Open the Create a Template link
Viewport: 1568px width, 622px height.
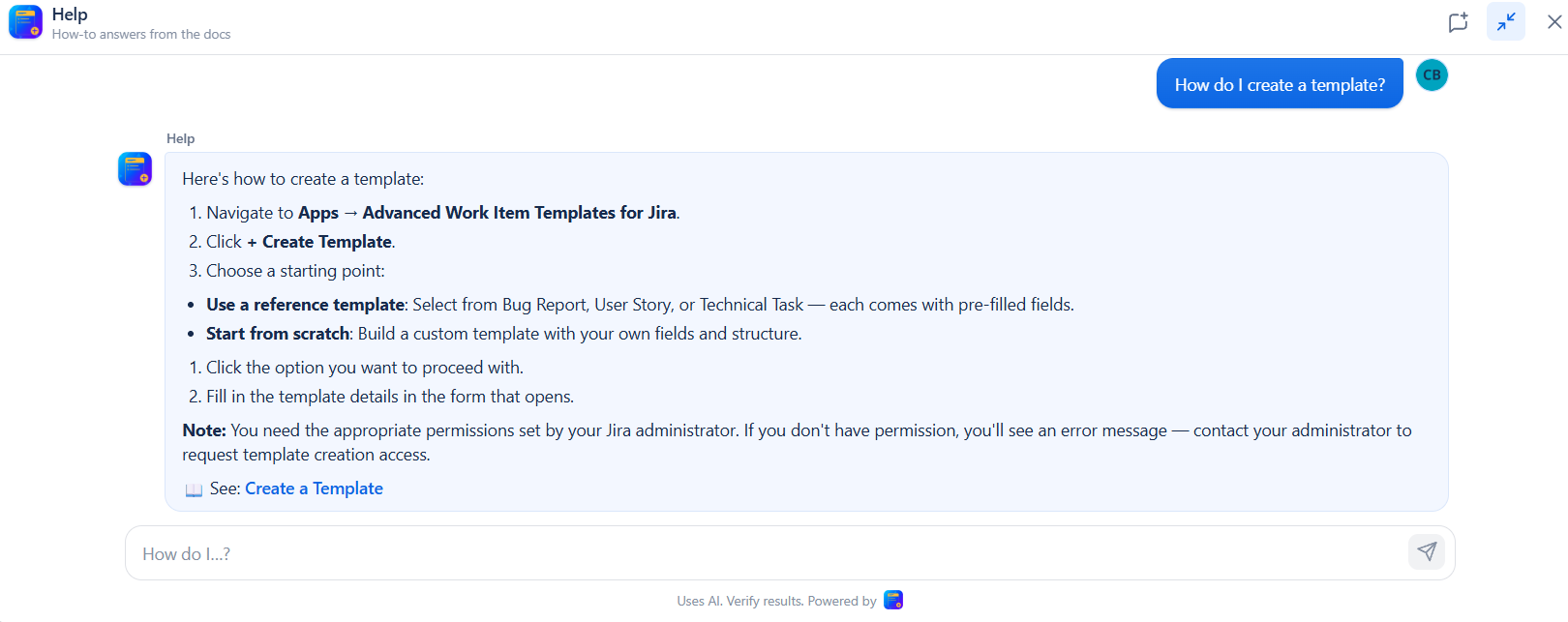tap(314, 489)
